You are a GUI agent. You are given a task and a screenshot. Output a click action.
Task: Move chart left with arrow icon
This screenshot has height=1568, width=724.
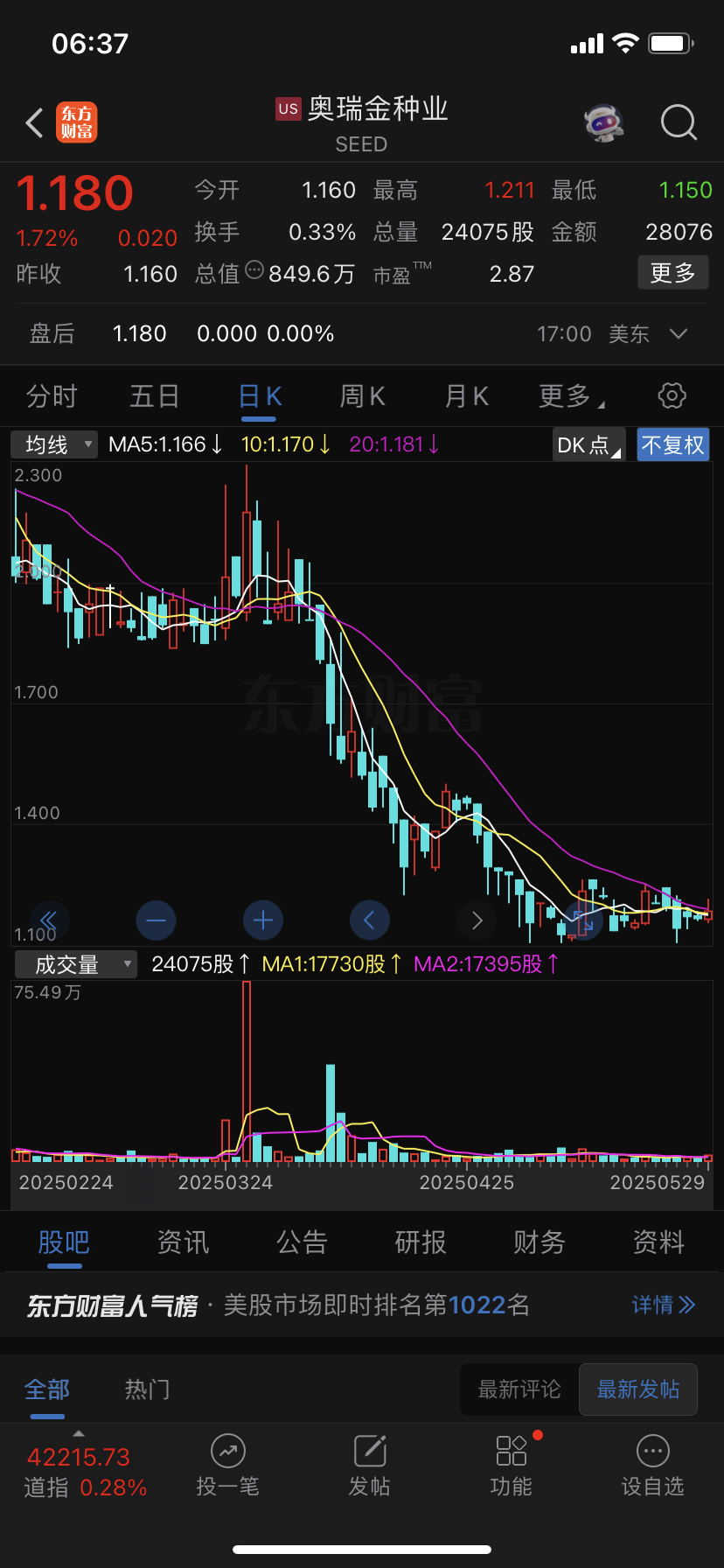click(369, 920)
